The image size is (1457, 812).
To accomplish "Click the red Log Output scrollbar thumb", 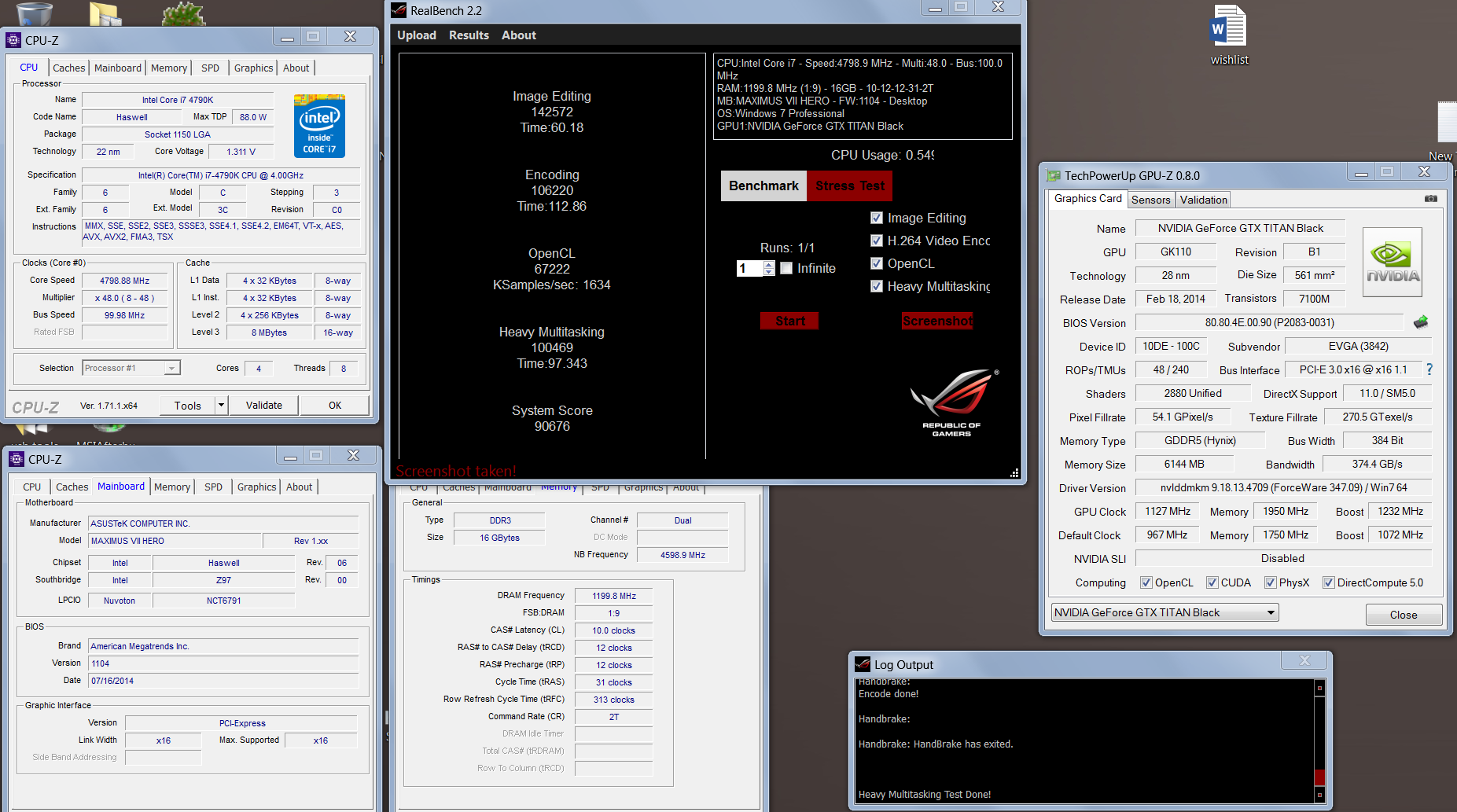I will coord(1319,777).
